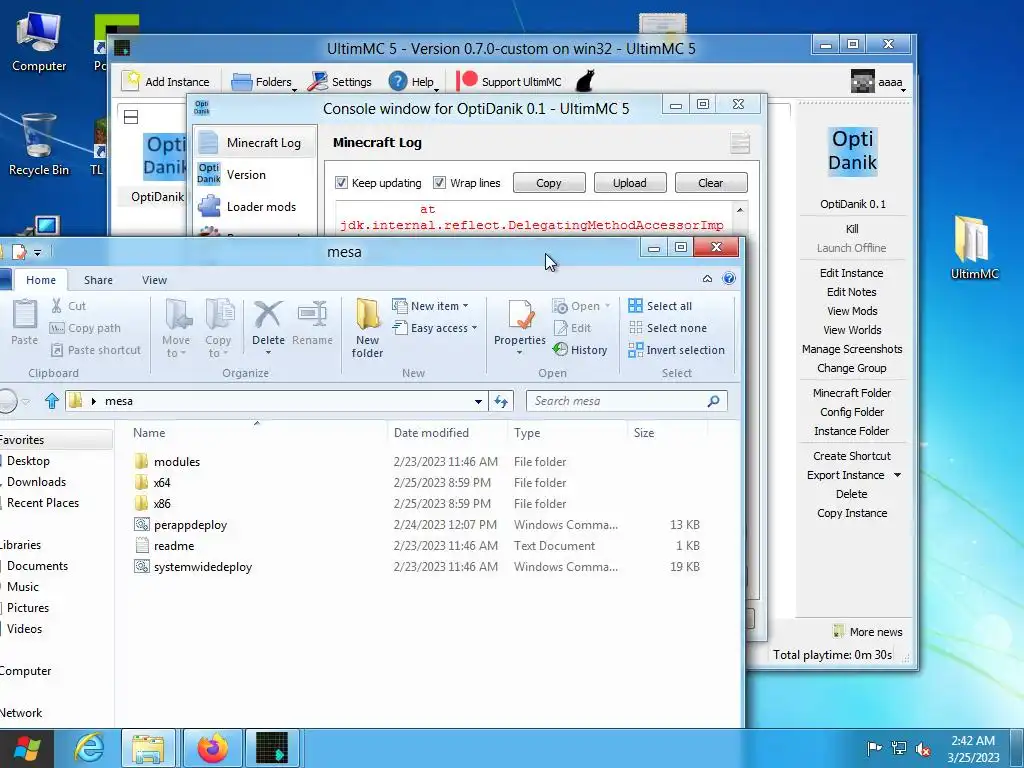Click History in Open group
This screenshot has height=768, width=1024.
[580, 350]
